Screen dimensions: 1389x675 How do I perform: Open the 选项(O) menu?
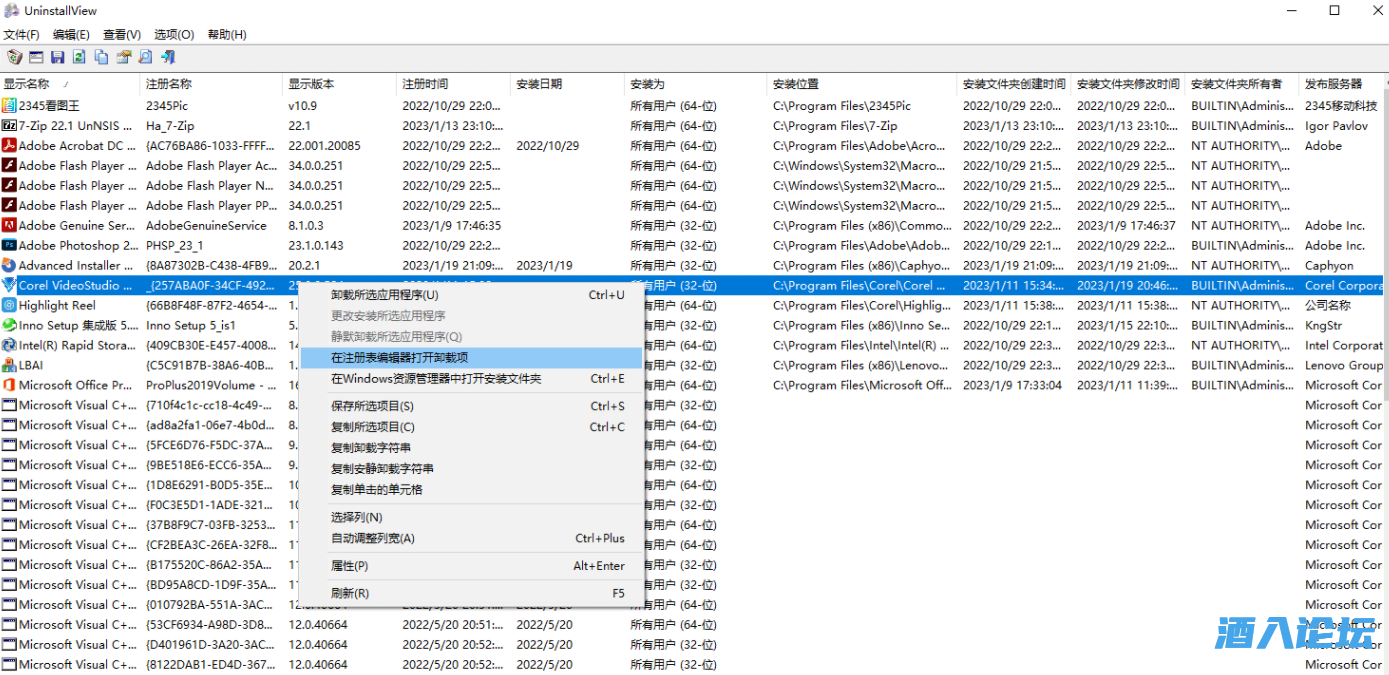[x=174, y=35]
